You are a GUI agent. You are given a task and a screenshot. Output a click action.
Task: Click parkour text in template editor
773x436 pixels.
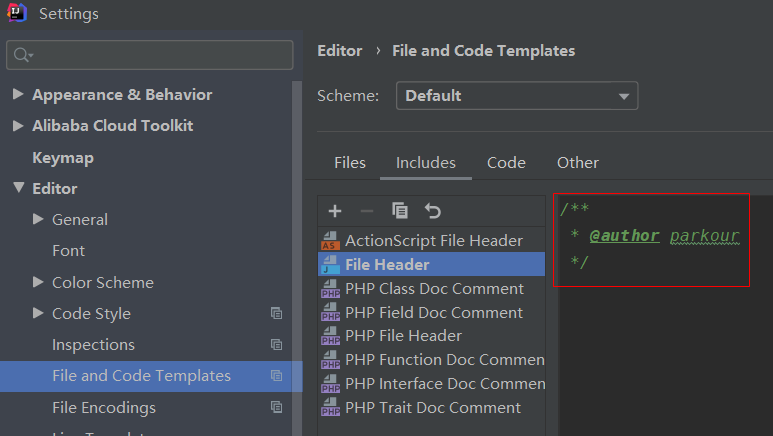tap(704, 236)
